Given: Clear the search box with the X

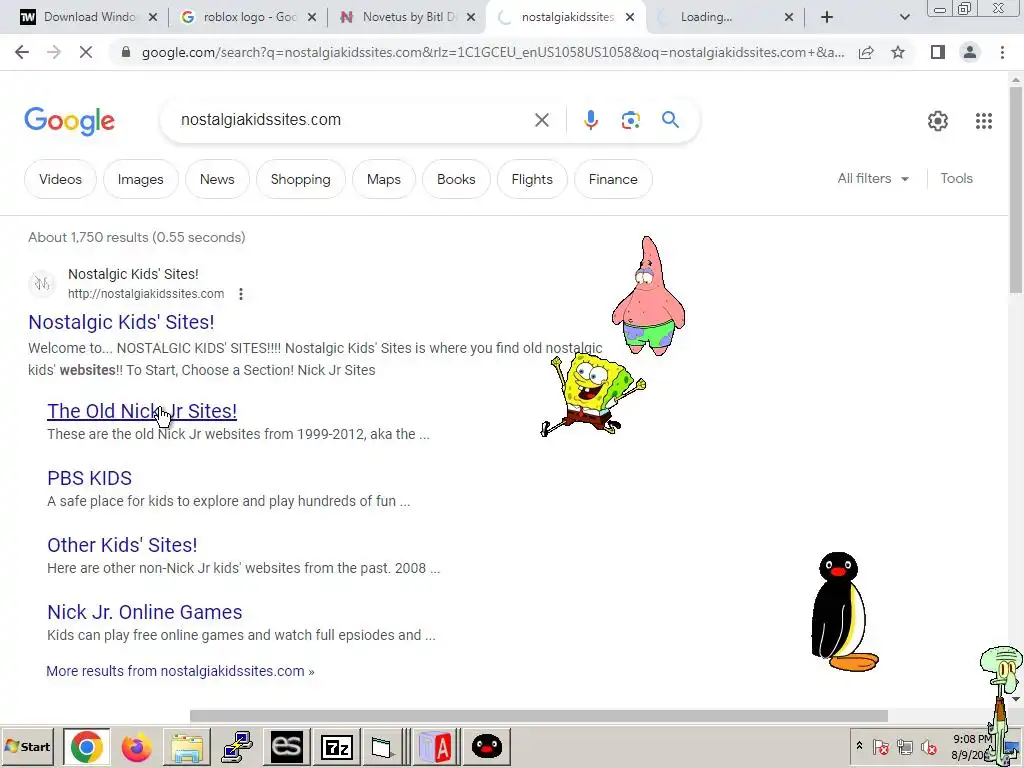Looking at the screenshot, I should 541,120.
